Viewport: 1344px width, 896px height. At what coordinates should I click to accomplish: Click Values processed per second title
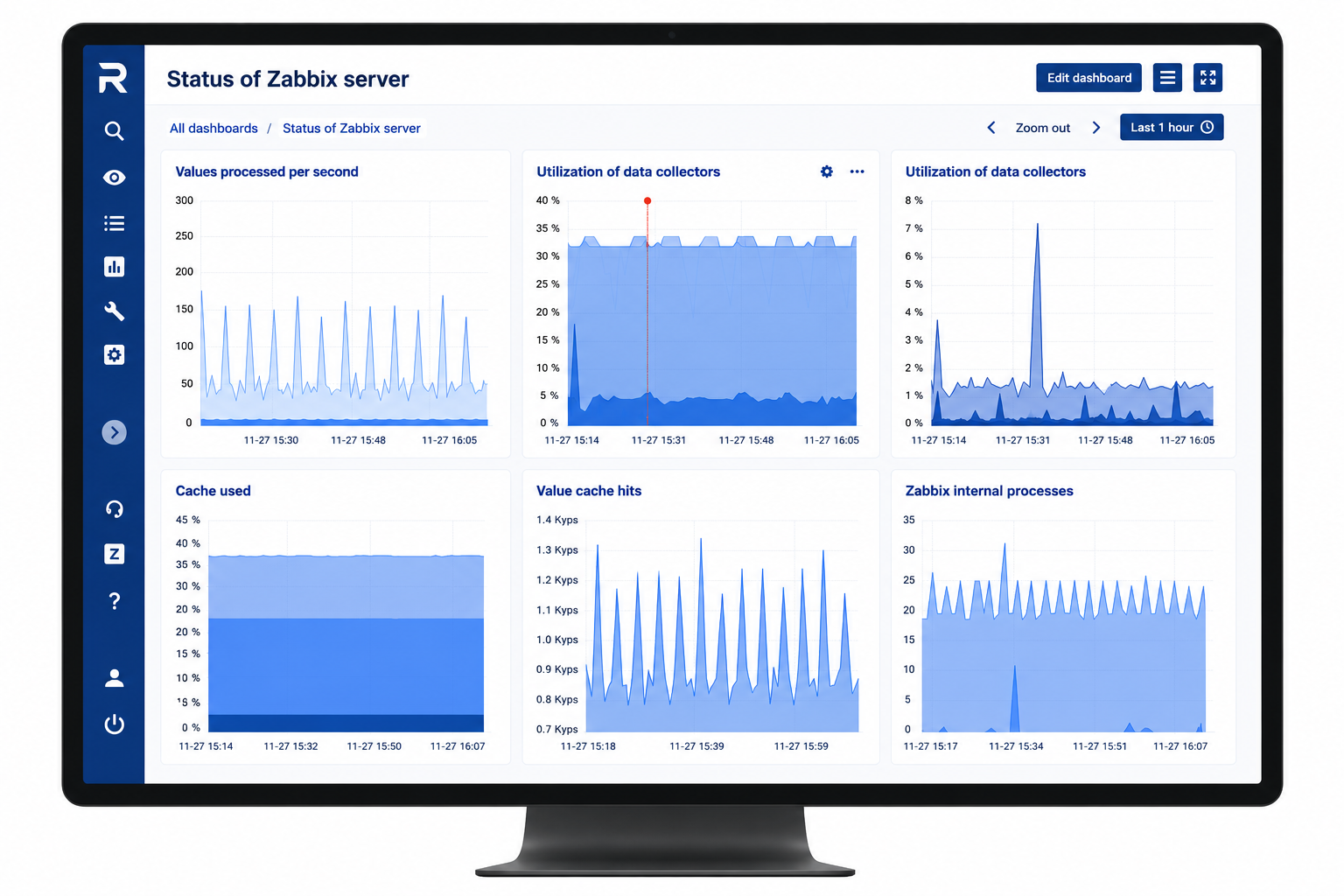267,171
